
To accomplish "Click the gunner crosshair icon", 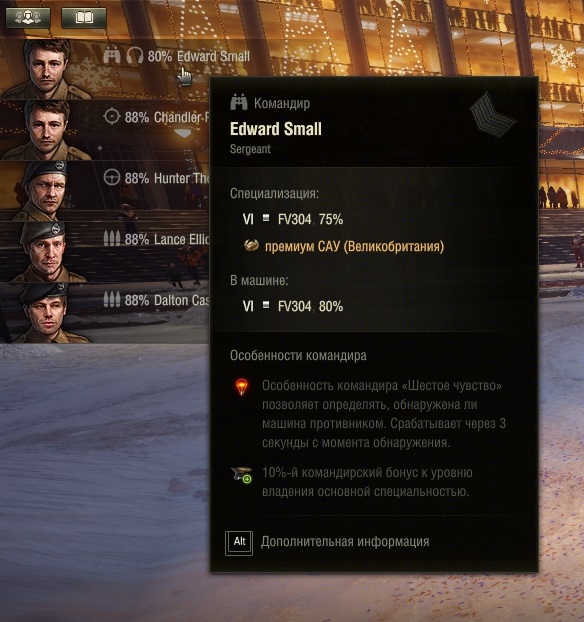I will (112, 117).
